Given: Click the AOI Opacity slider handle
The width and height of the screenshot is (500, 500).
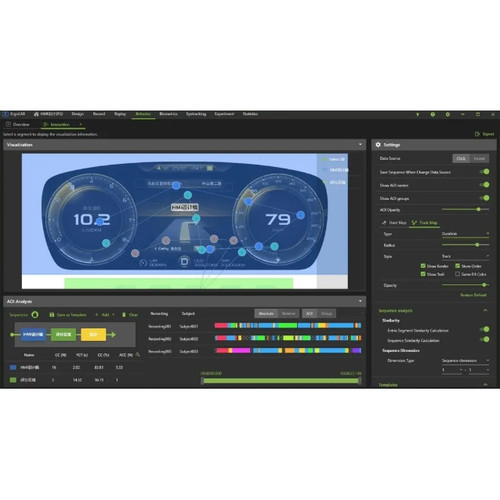Looking at the screenshot, I should [478, 209].
